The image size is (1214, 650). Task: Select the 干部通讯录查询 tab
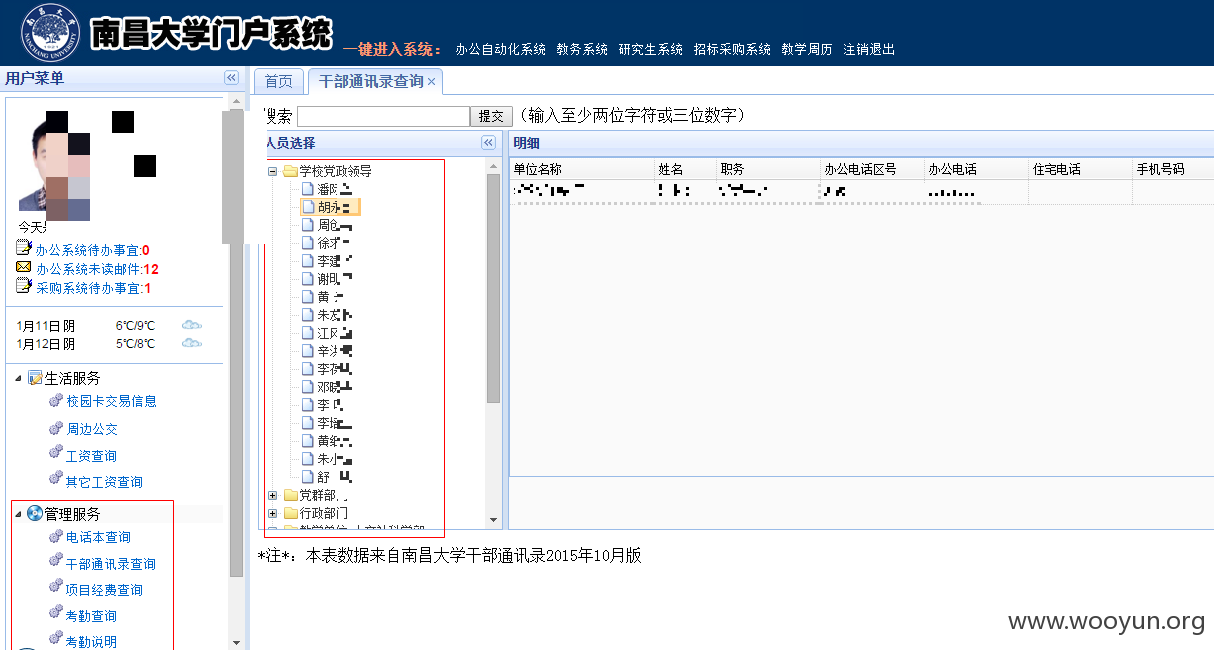click(370, 82)
